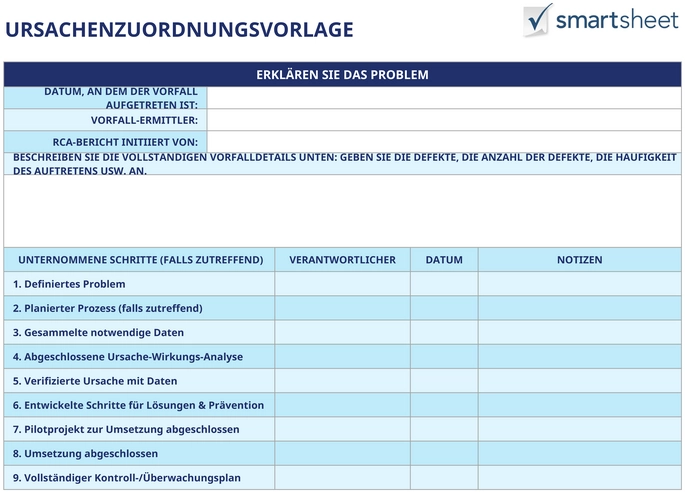The height and width of the screenshot is (492, 685).
Task: Click Notizen cell for Pilotprojekt row
Action: (x=580, y=429)
